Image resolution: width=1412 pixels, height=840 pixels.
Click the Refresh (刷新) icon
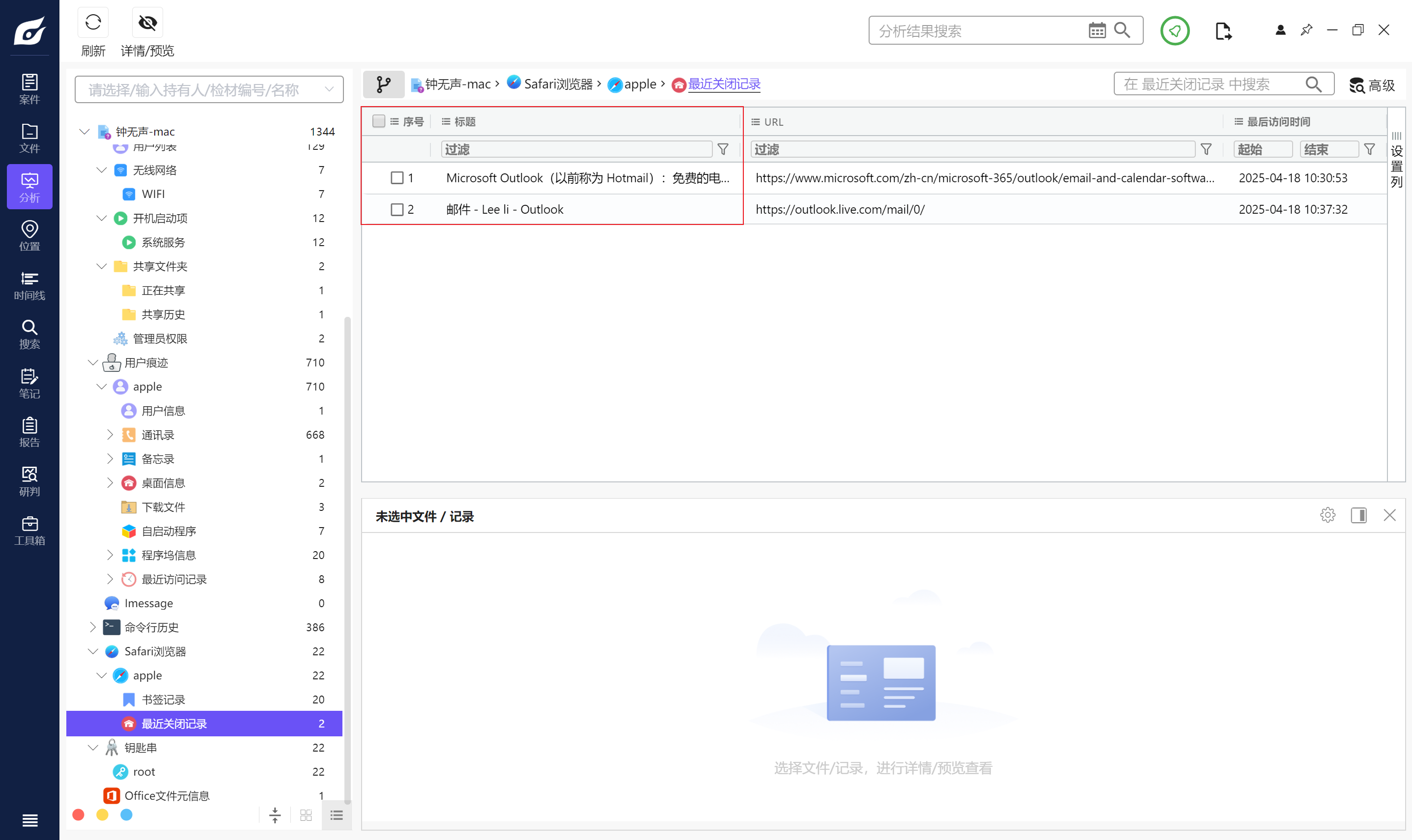click(x=93, y=23)
